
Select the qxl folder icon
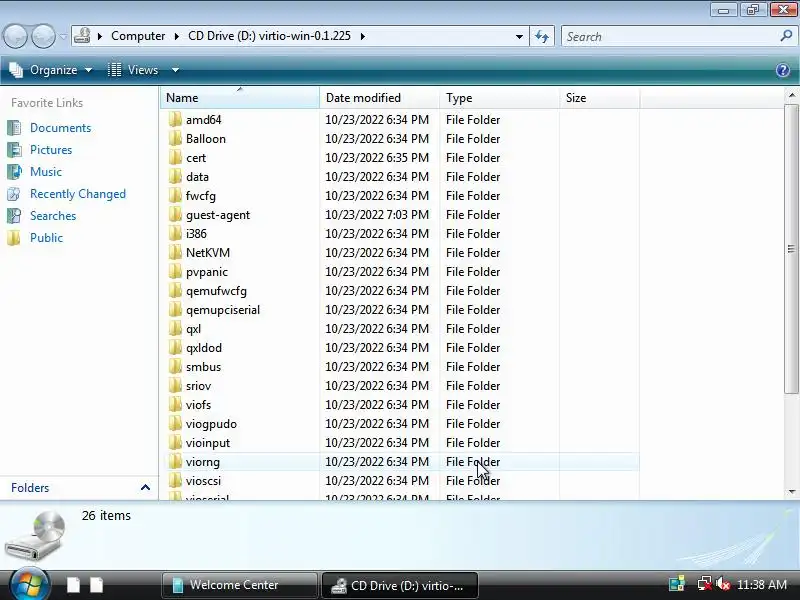pos(175,329)
